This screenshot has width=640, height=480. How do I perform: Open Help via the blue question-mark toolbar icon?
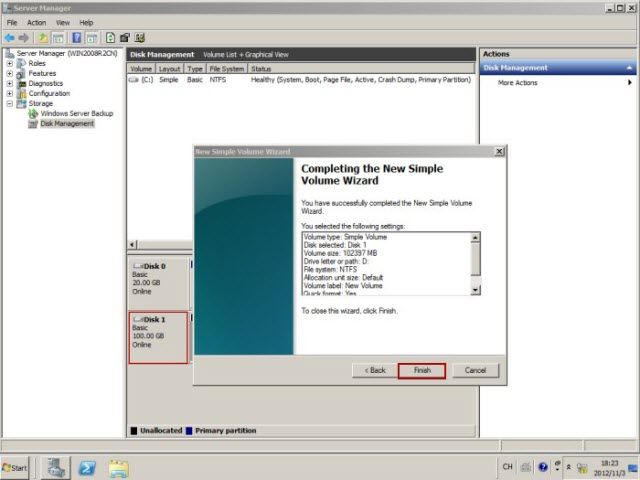coord(76,38)
